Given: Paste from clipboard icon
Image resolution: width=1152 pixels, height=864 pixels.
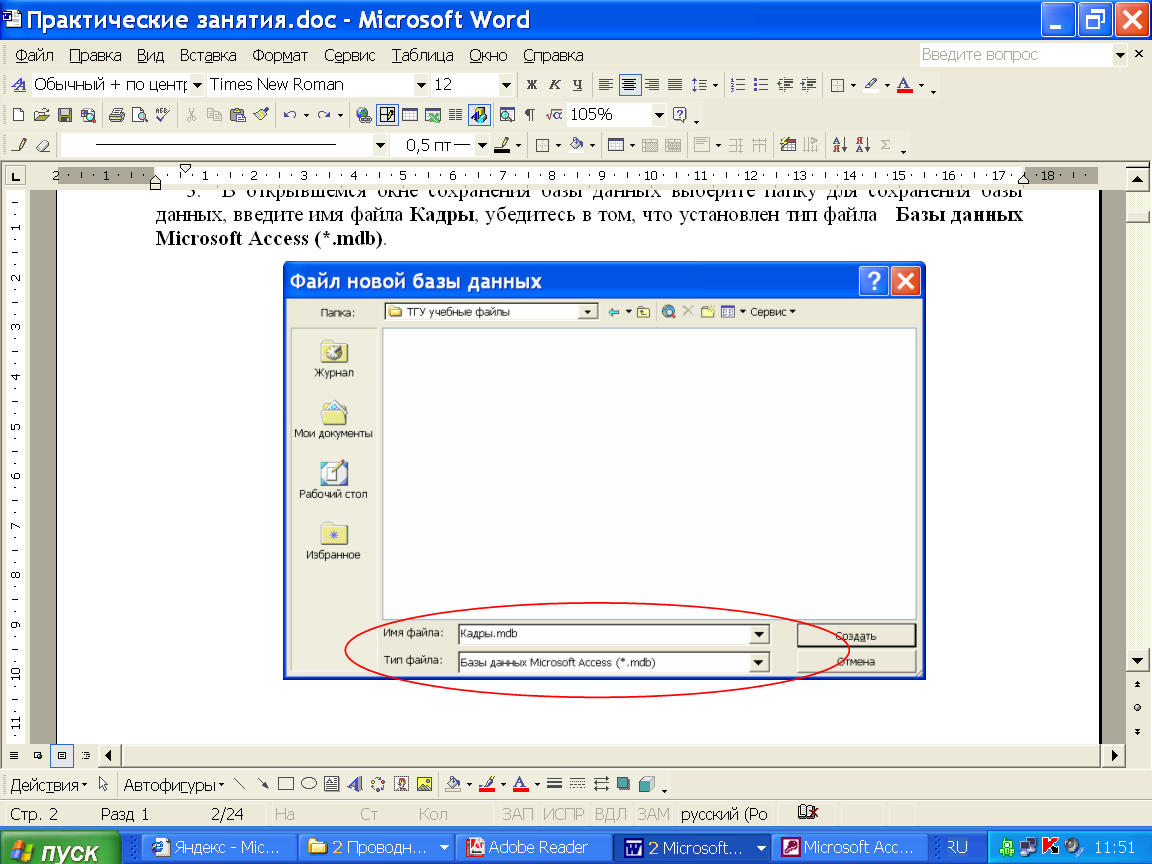Looking at the screenshot, I should tap(237, 115).
